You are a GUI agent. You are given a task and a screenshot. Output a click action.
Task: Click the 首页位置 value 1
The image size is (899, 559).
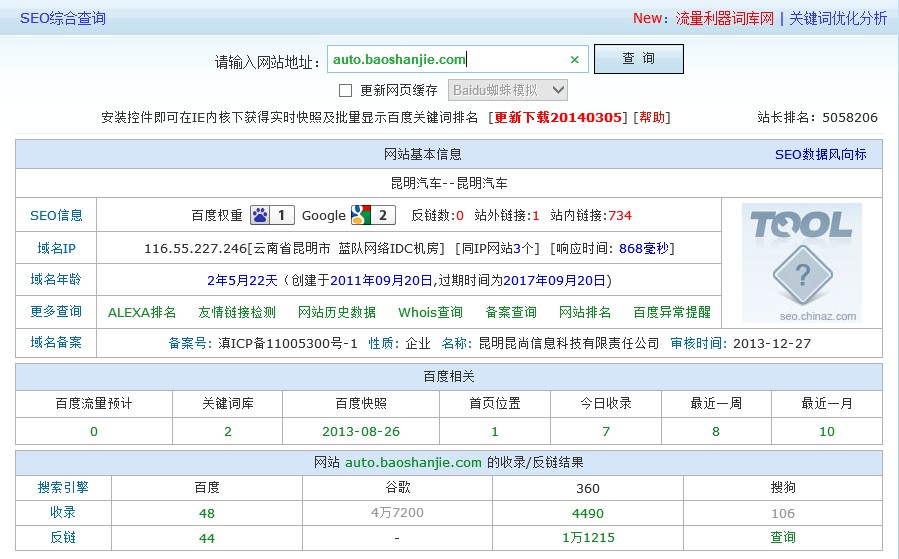(495, 432)
